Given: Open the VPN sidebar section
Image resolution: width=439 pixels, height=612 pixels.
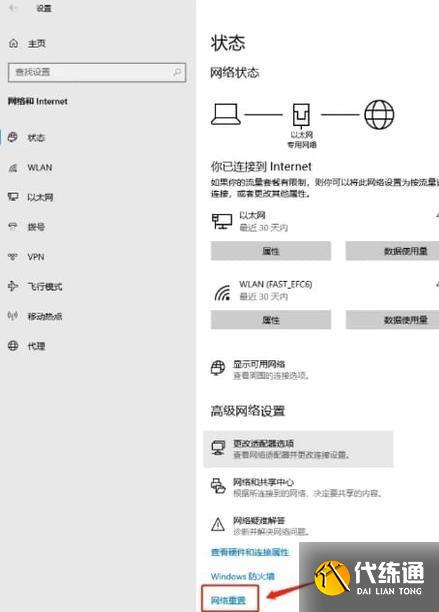Looking at the screenshot, I should coord(36,257).
